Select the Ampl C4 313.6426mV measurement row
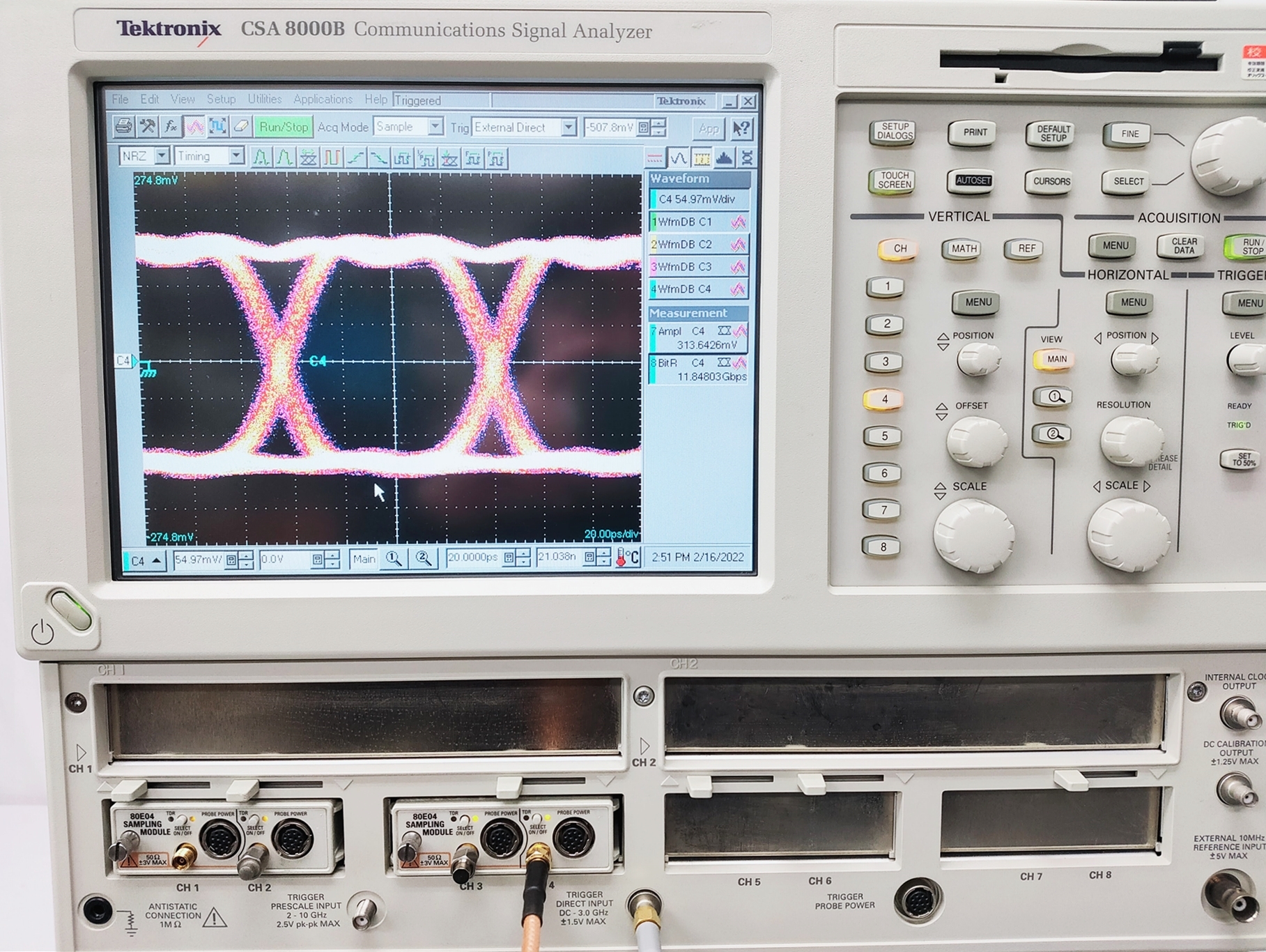1266x952 pixels. pyautogui.click(x=699, y=338)
